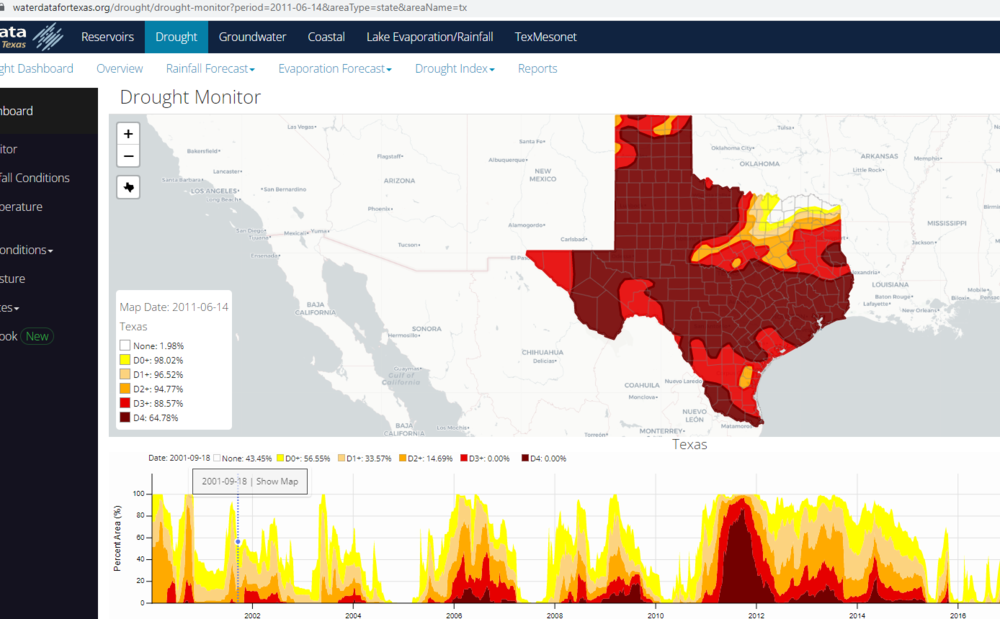Click the blue data point marker on timeline

[237, 542]
